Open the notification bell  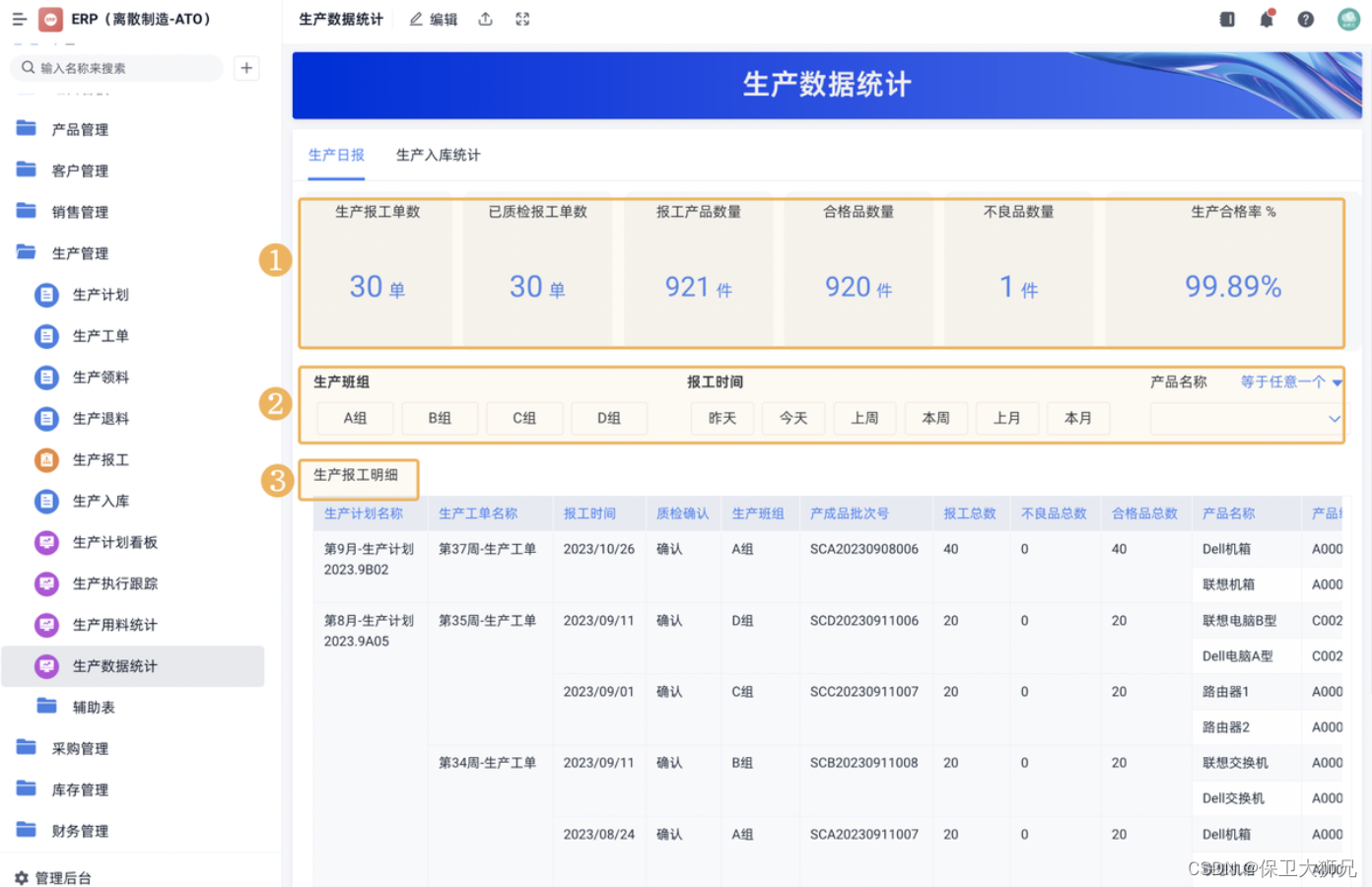pyautogui.click(x=1268, y=19)
